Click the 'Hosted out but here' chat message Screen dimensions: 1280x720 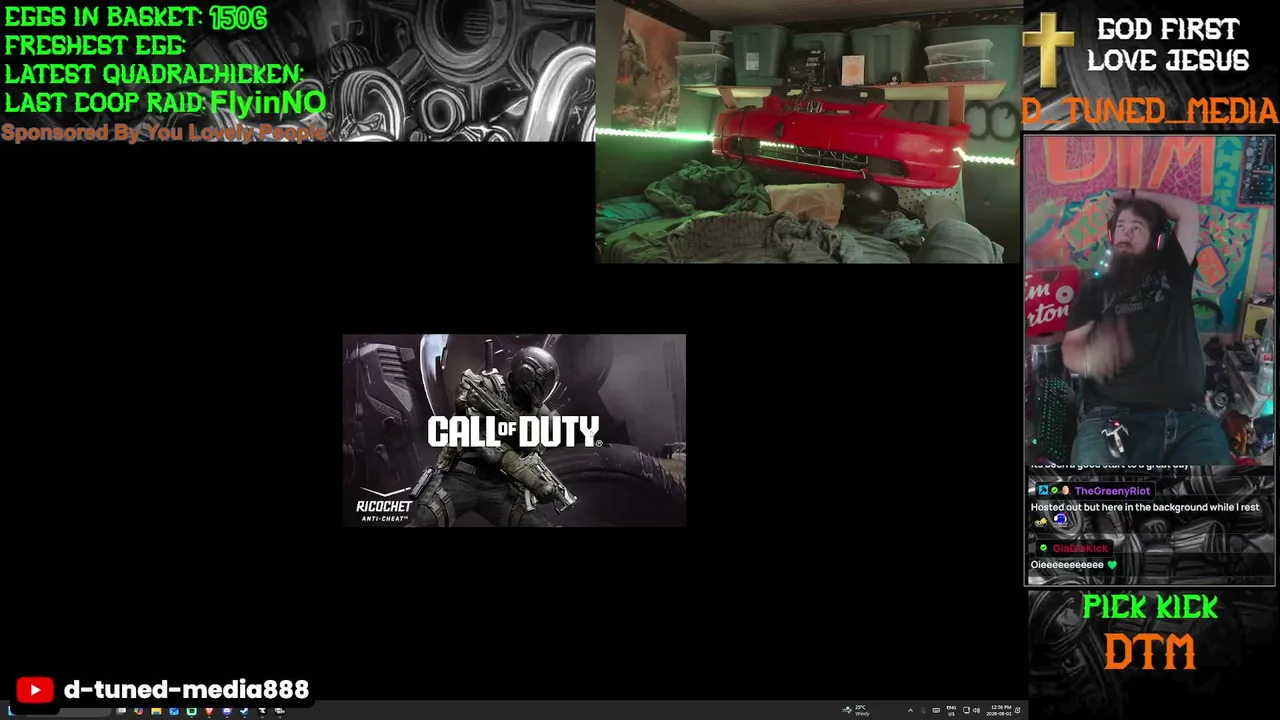(x=1145, y=507)
